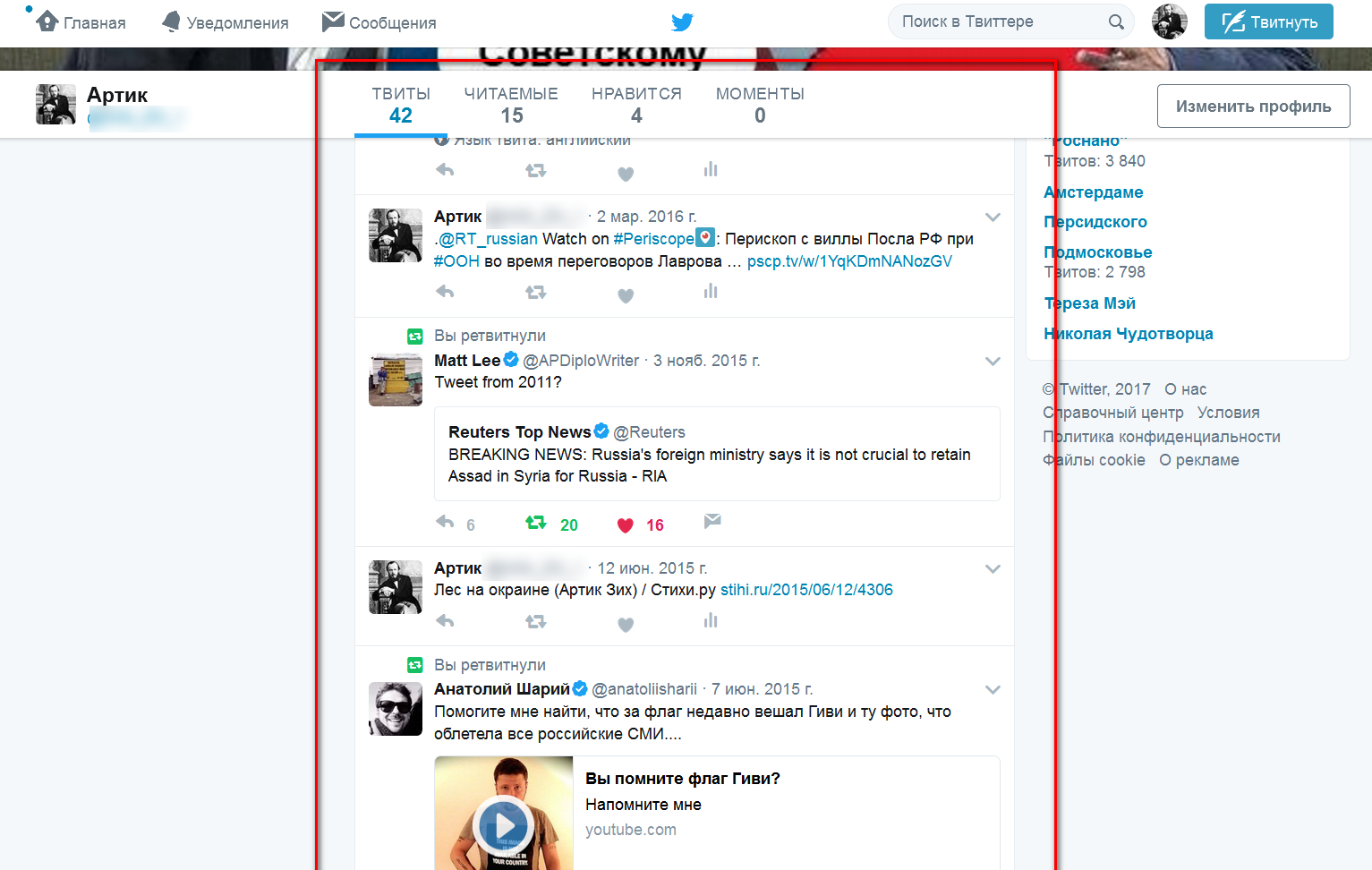Screen dimensions: 1372x870
Task: Open Вы помните флаг Гиви? card title
Action: pos(683,779)
